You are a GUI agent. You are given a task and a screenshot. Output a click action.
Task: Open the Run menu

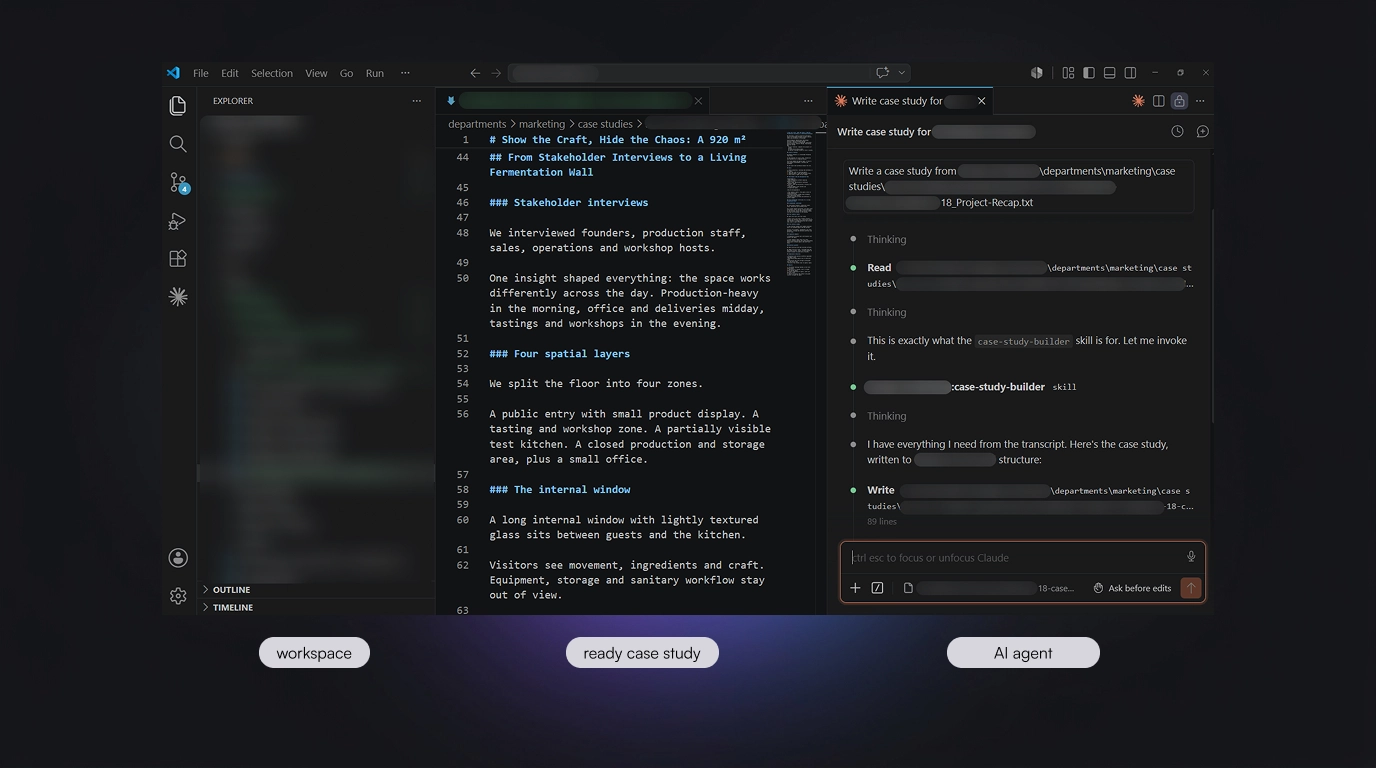coord(375,73)
